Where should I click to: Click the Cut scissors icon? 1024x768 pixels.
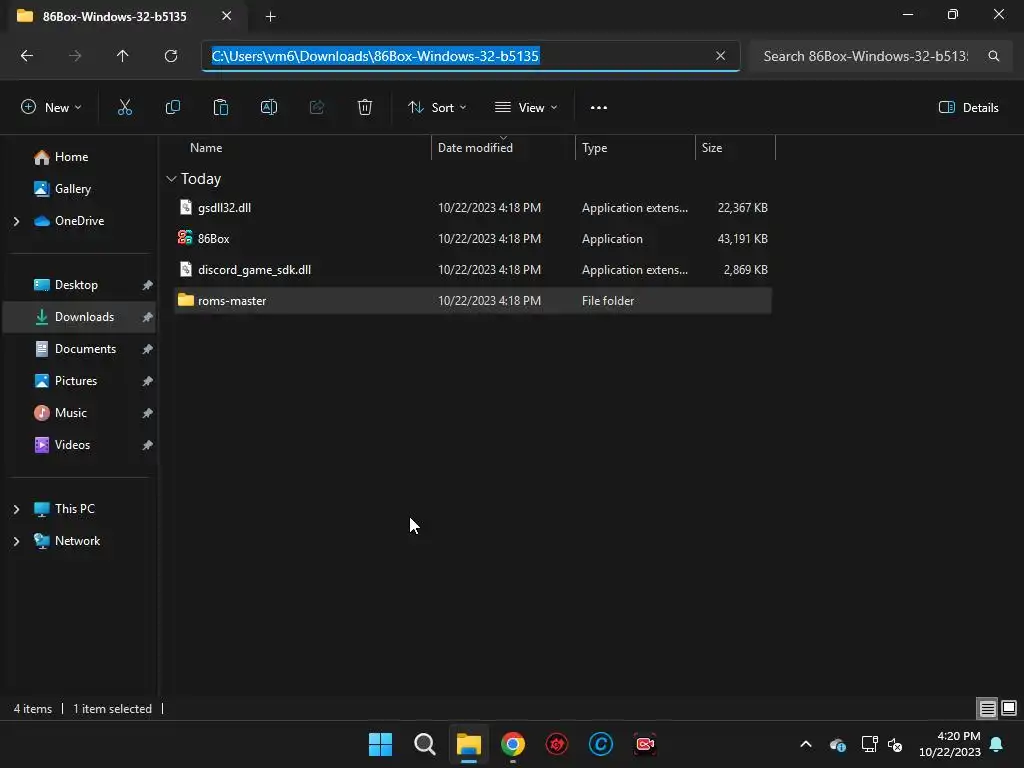click(124, 108)
